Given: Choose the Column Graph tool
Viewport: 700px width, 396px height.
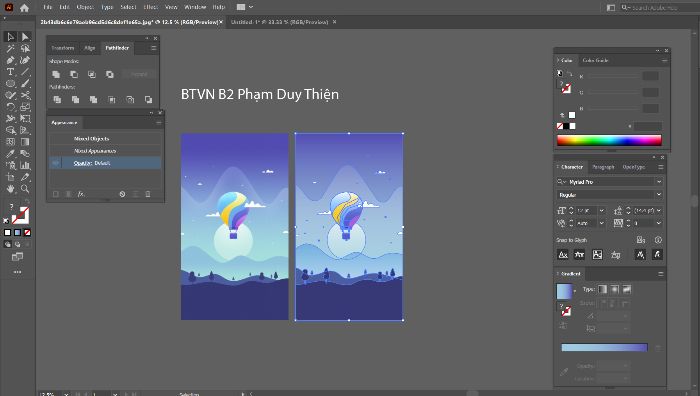Looking at the screenshot, I should 25,166.
